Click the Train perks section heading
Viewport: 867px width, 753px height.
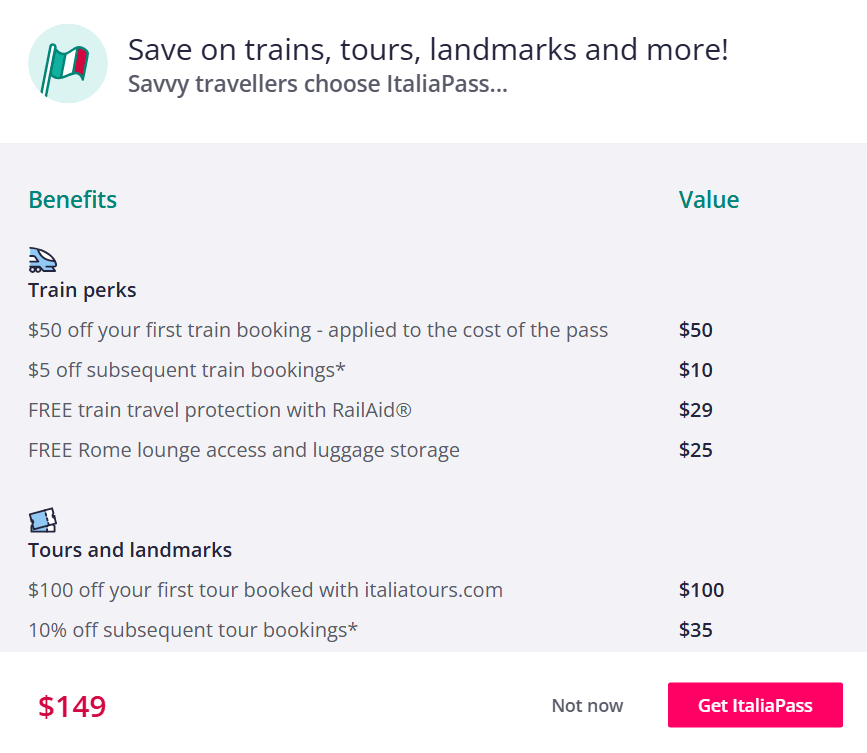click(x=82, y=291)
